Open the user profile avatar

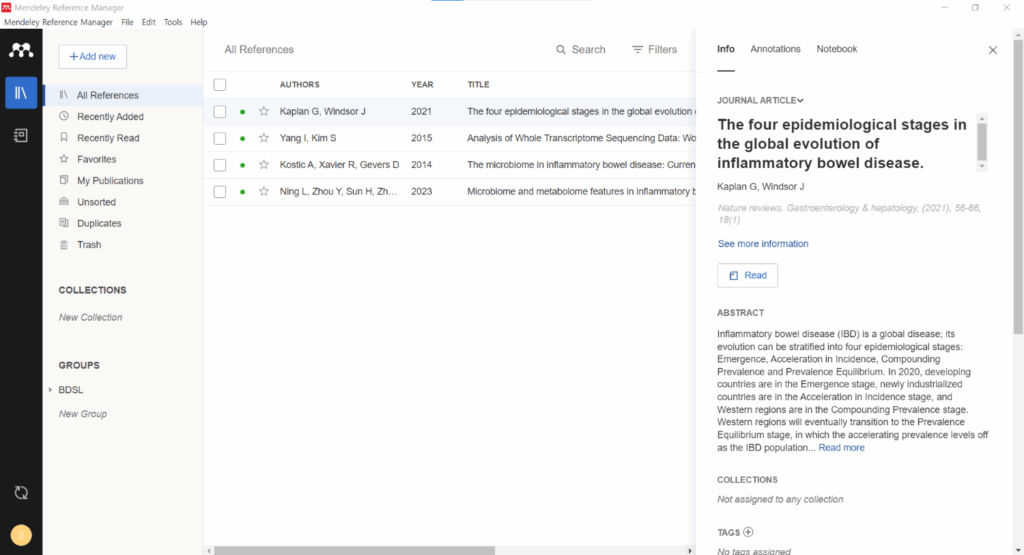click(21, 535)
